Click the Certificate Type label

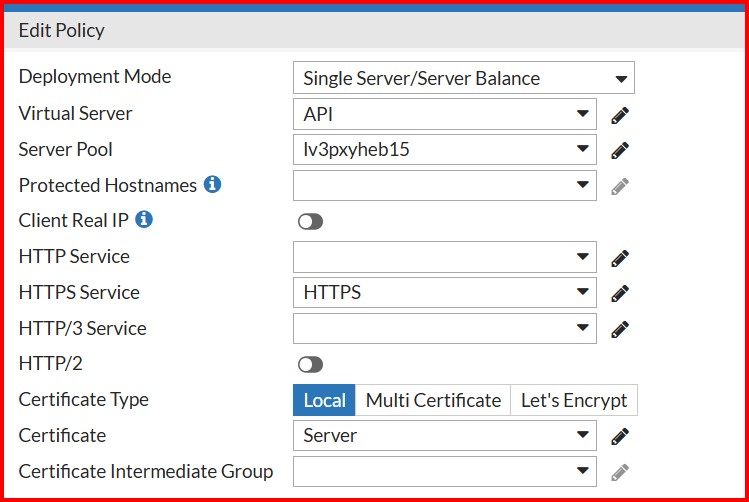(84, 399)
